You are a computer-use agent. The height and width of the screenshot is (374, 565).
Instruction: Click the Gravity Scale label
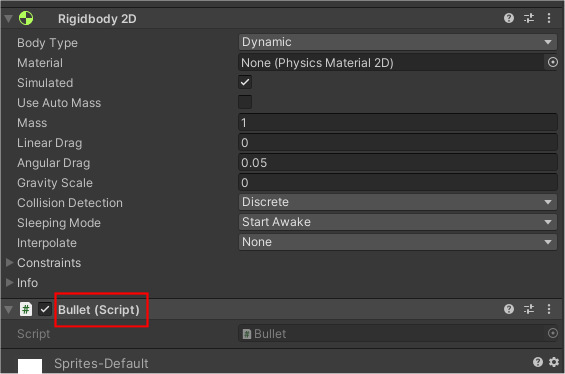click(x=55, y=183)
